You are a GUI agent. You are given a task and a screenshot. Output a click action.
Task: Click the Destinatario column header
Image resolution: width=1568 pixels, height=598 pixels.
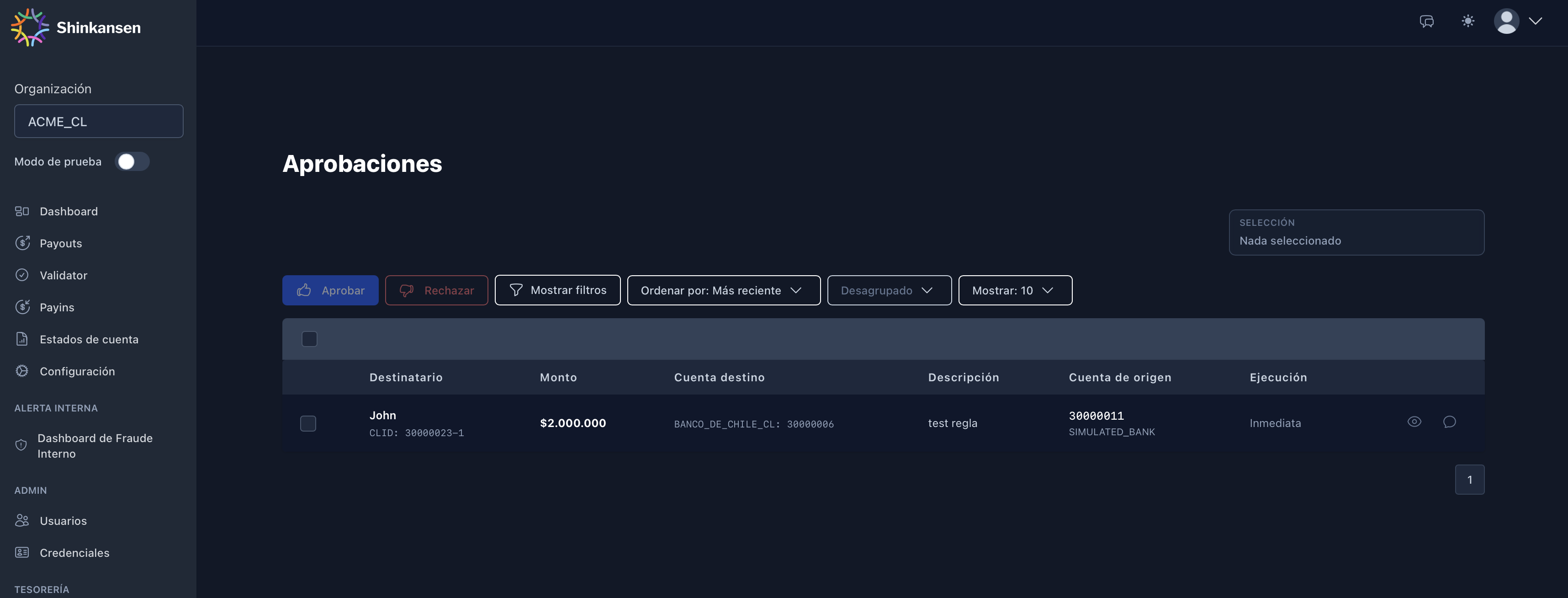pos(406,377)
